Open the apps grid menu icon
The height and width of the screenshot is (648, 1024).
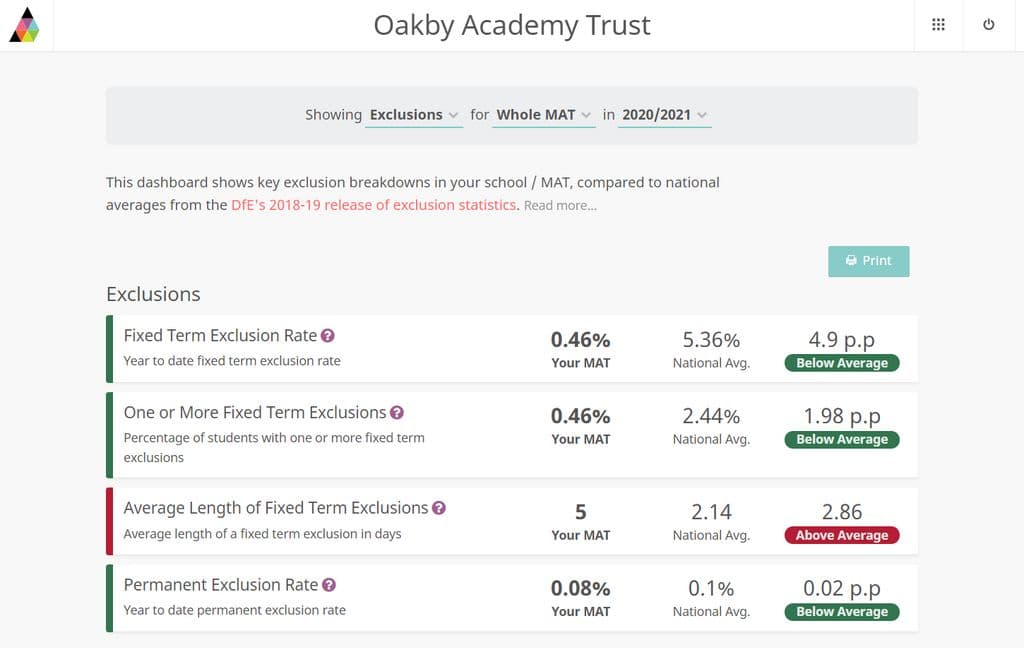pos(938,25)
